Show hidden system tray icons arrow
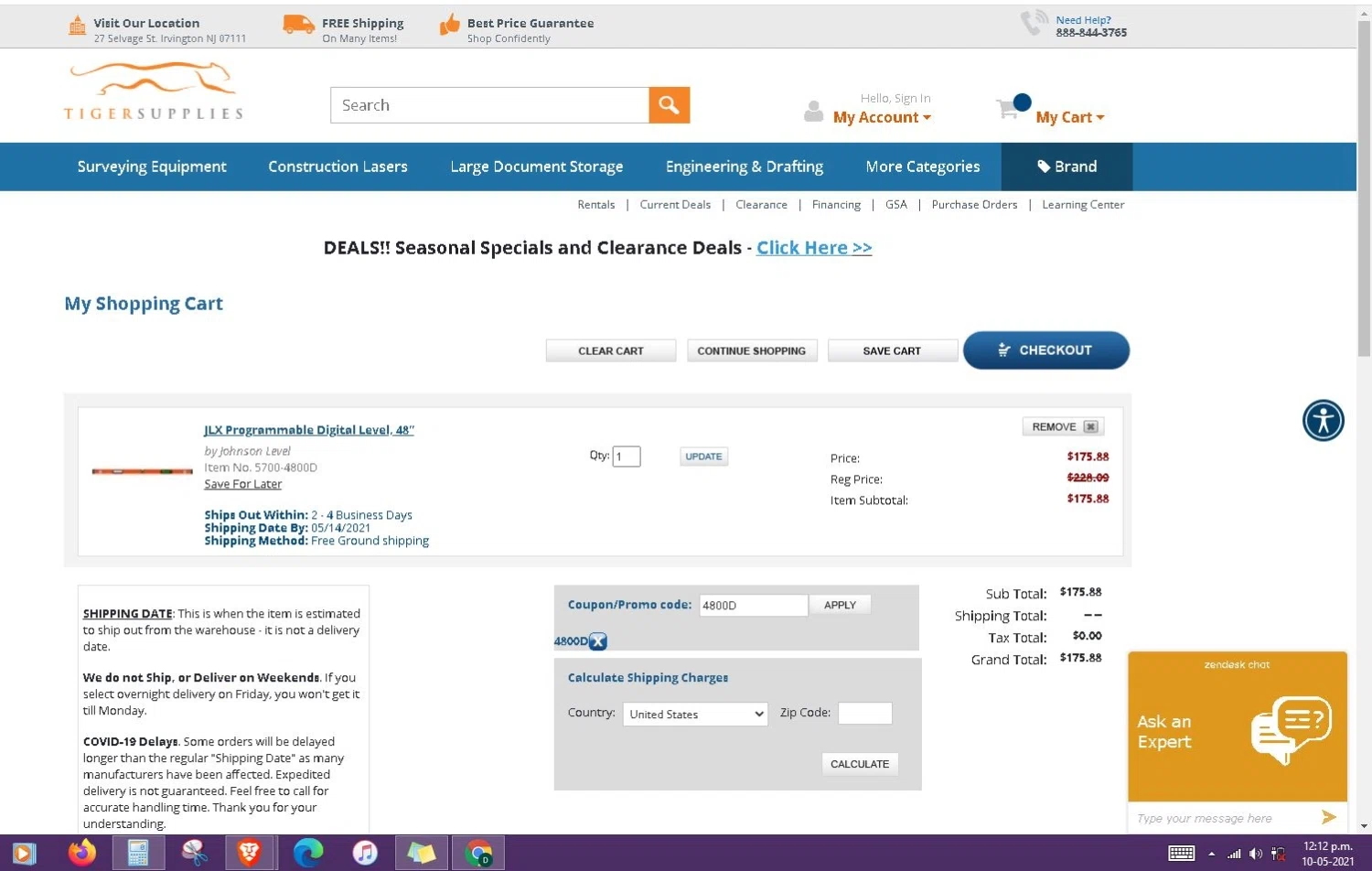 pyautogui.click(x=1212, y=854)
